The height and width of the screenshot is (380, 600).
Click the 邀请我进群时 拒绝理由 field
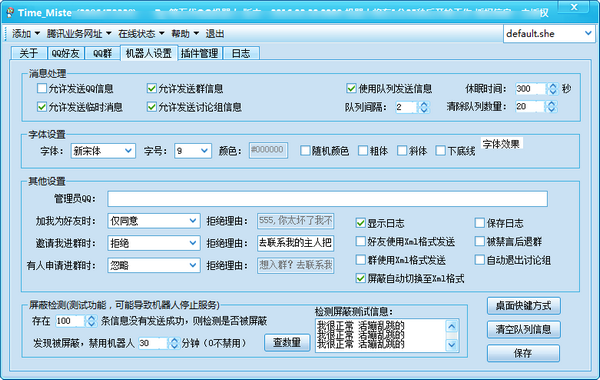[x=295, y=243]
